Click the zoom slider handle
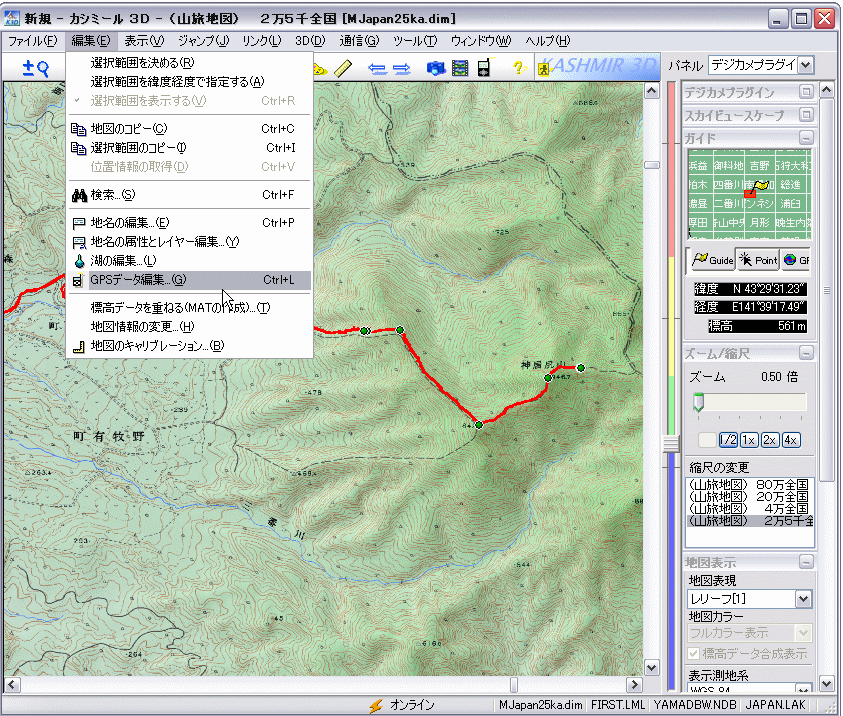The width and height of the screenshot is (843, 716). click(698, 402)
